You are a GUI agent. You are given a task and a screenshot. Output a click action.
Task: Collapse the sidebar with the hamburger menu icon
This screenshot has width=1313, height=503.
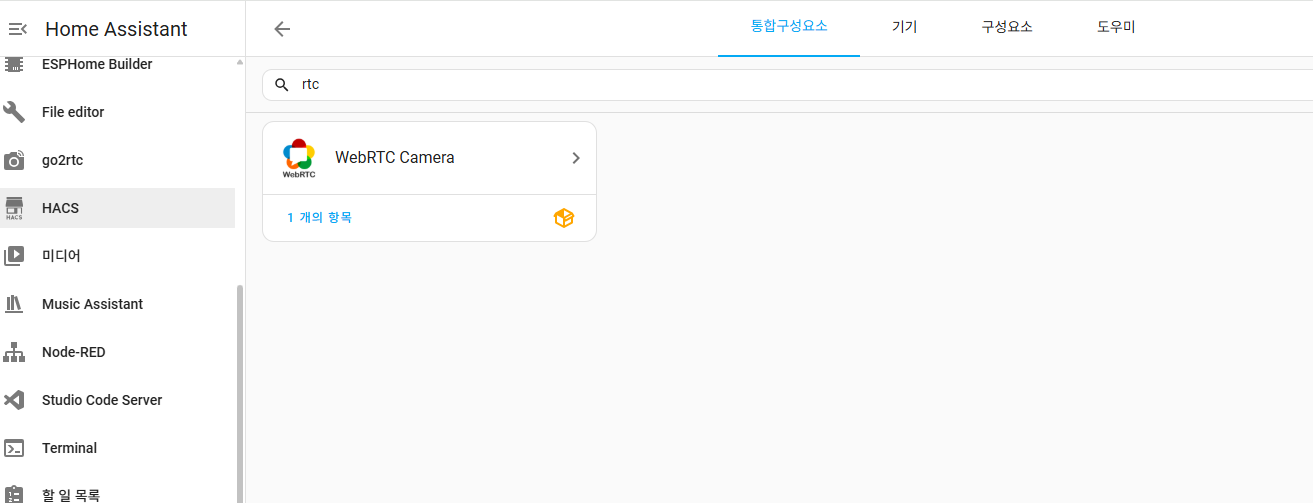tap(17, 29)
